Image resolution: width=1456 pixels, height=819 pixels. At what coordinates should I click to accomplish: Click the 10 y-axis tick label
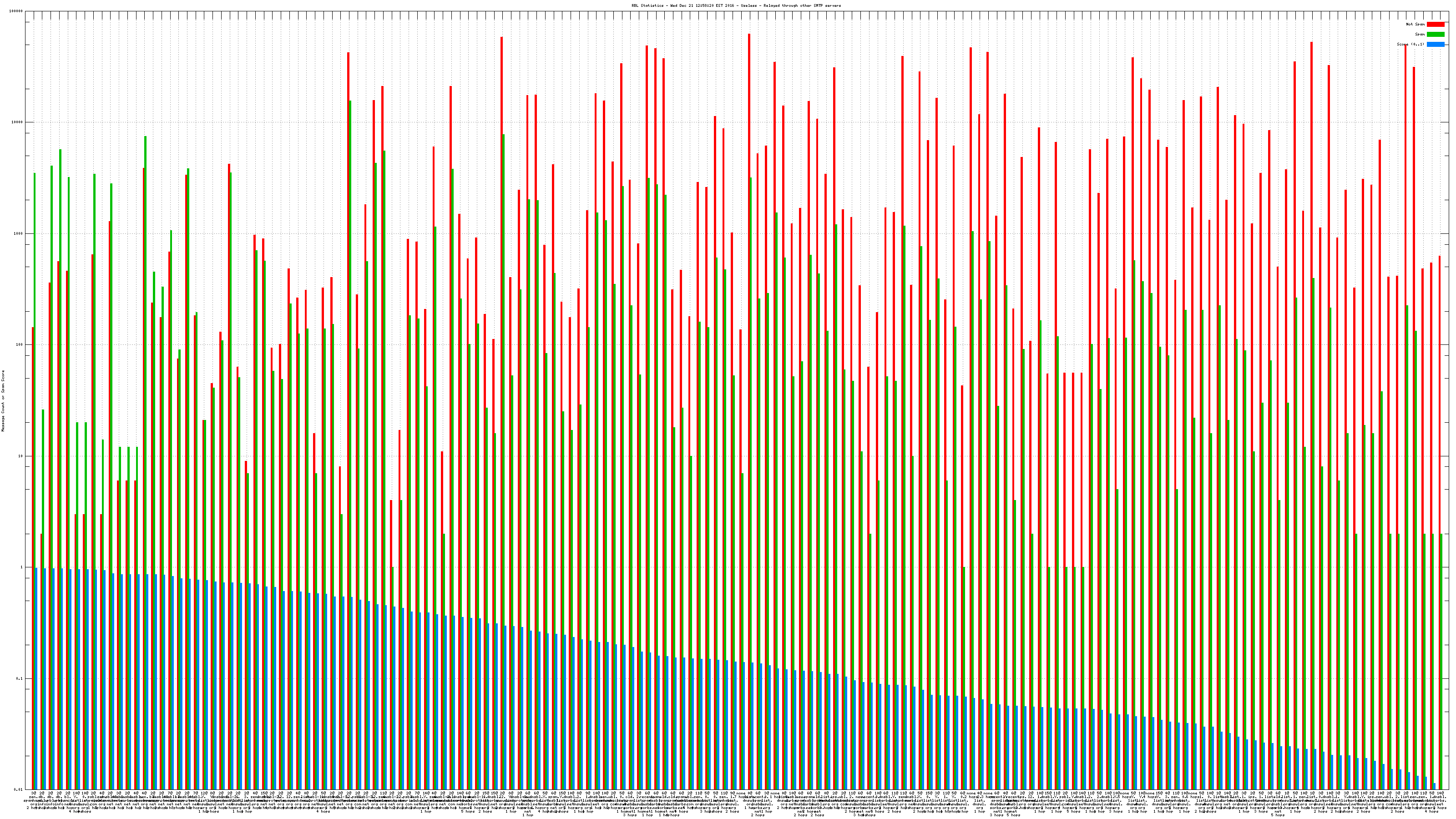pyautogui.click(x=20, y=456)
